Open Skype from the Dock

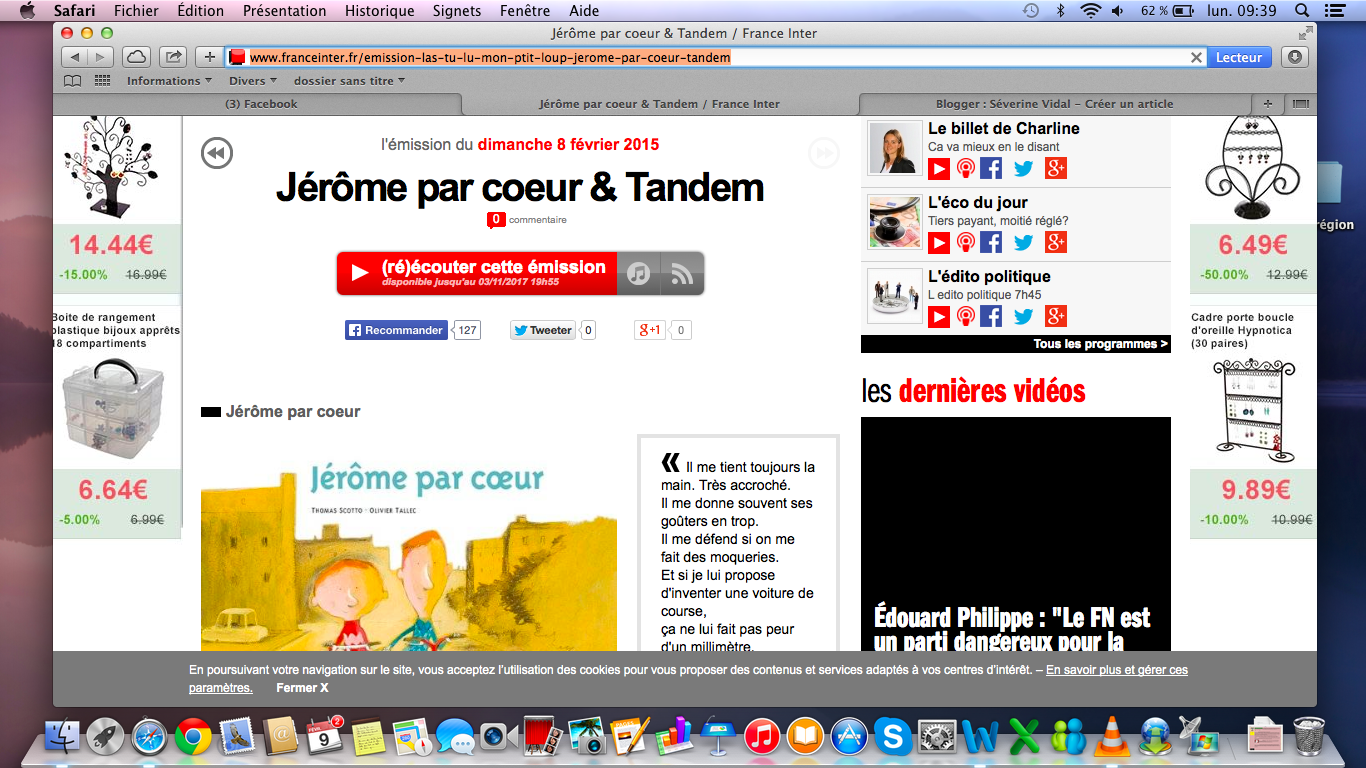(x=892, y=737)
